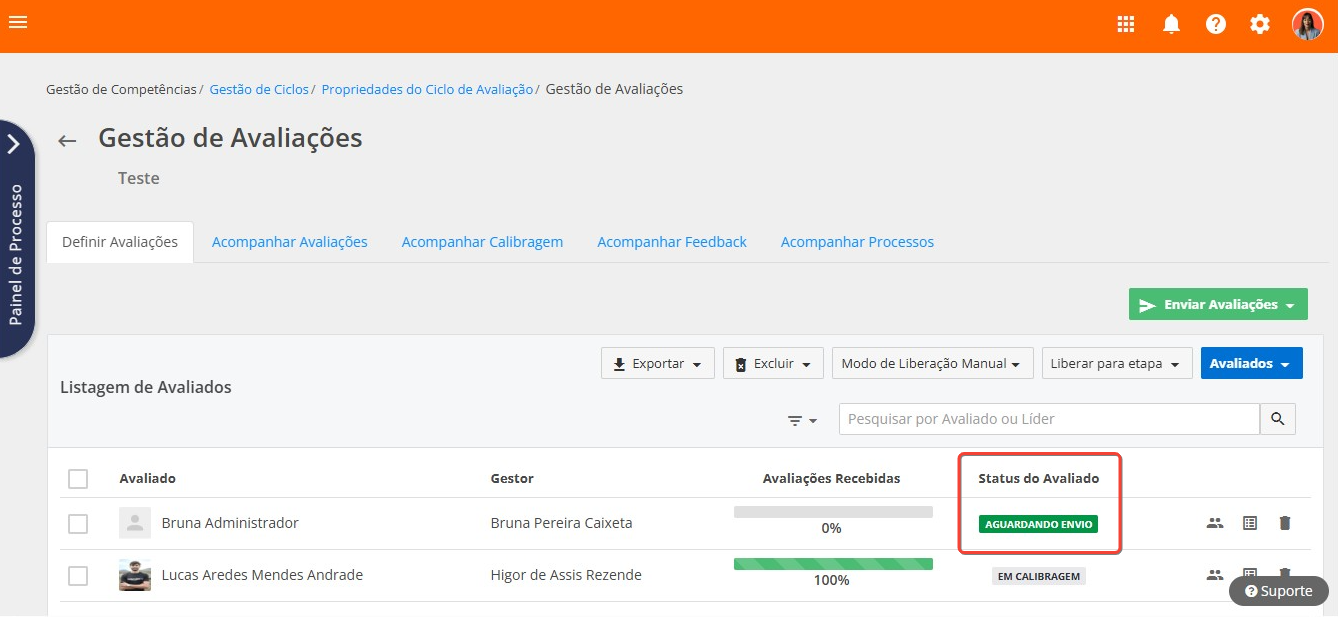Open evaluators people icon for Bruna Administrador
The image size is (1338, 617).
(x=1215, y=523)
